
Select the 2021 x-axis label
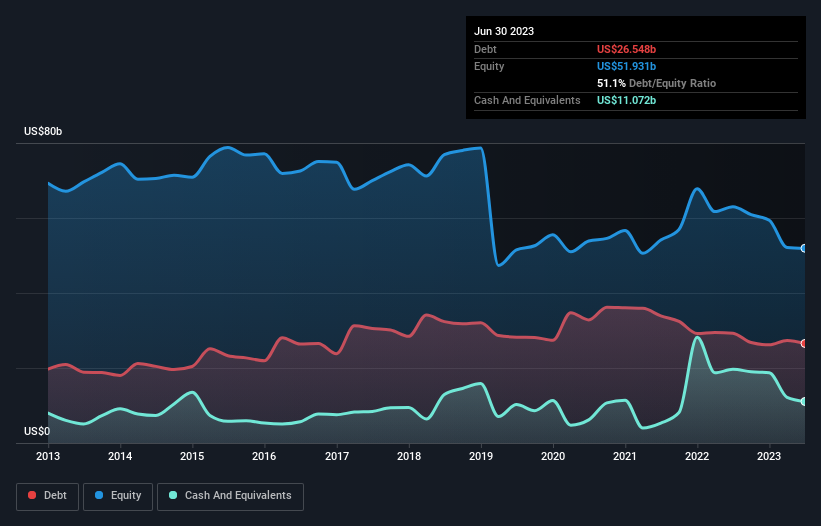click(625, 456)
